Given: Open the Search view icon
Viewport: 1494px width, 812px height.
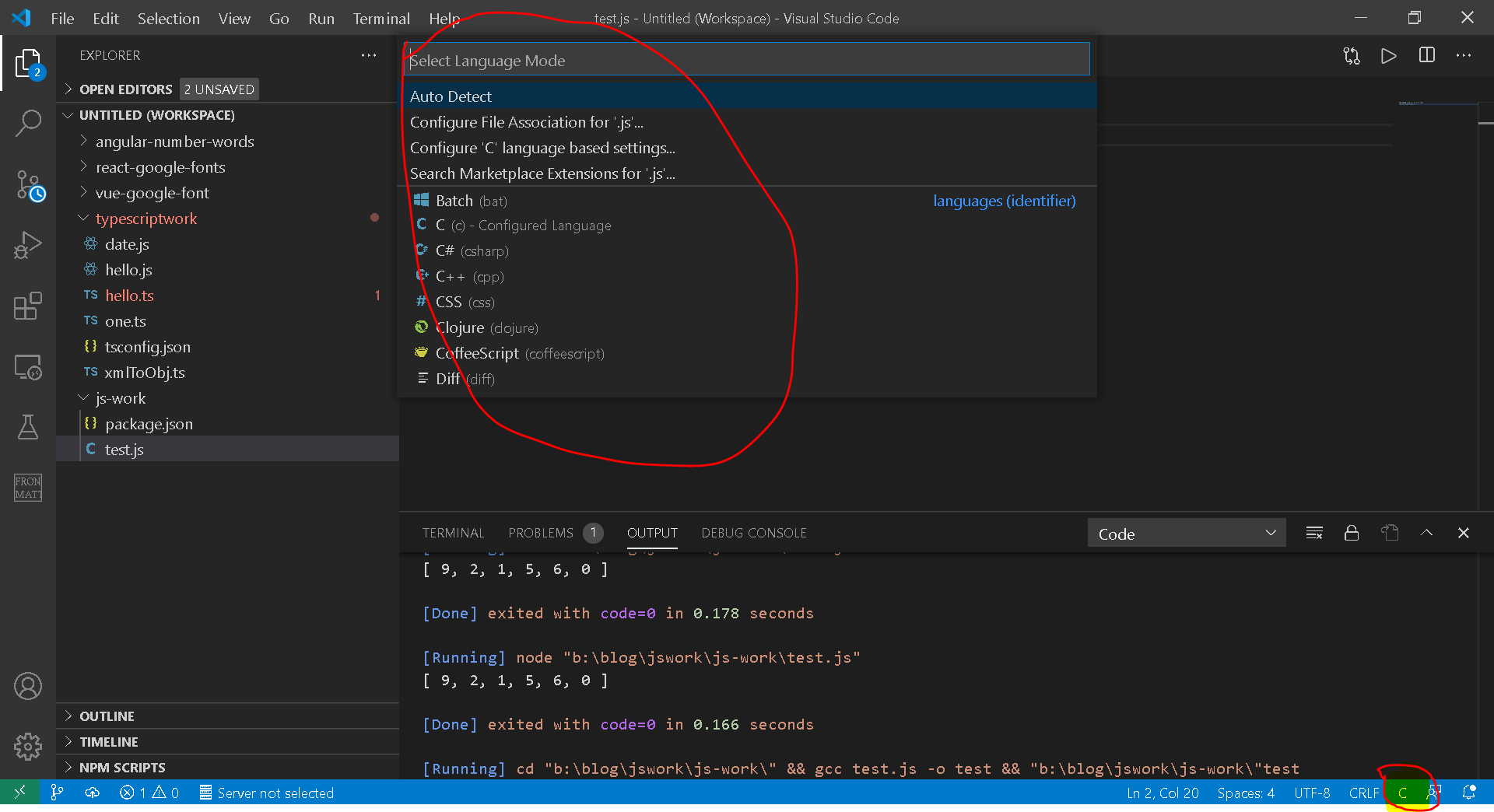Looking at the screenshot, I should (x=28, y=123).
